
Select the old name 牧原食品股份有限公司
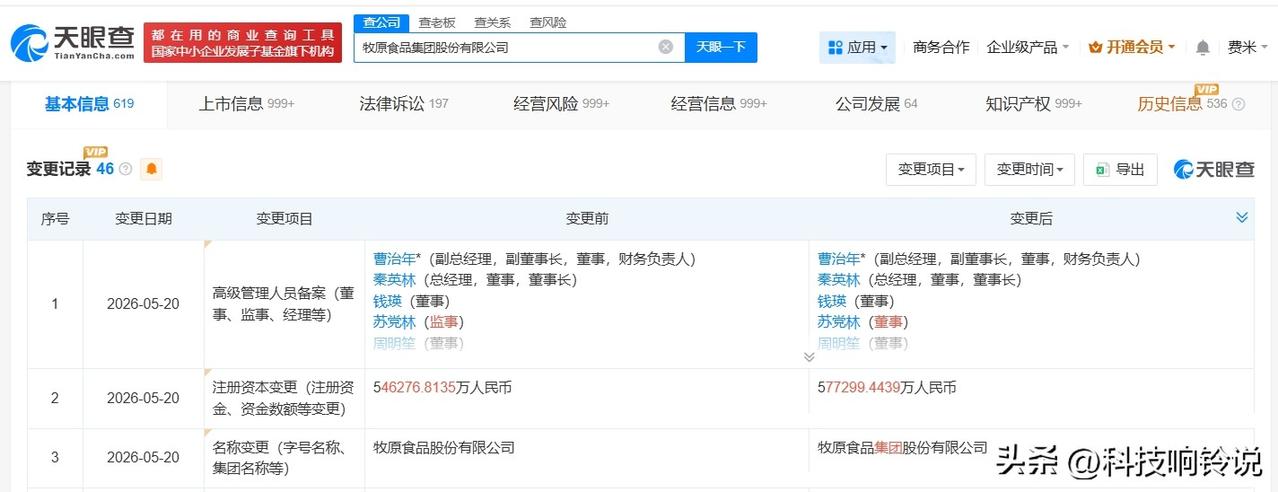pos(443,447)
